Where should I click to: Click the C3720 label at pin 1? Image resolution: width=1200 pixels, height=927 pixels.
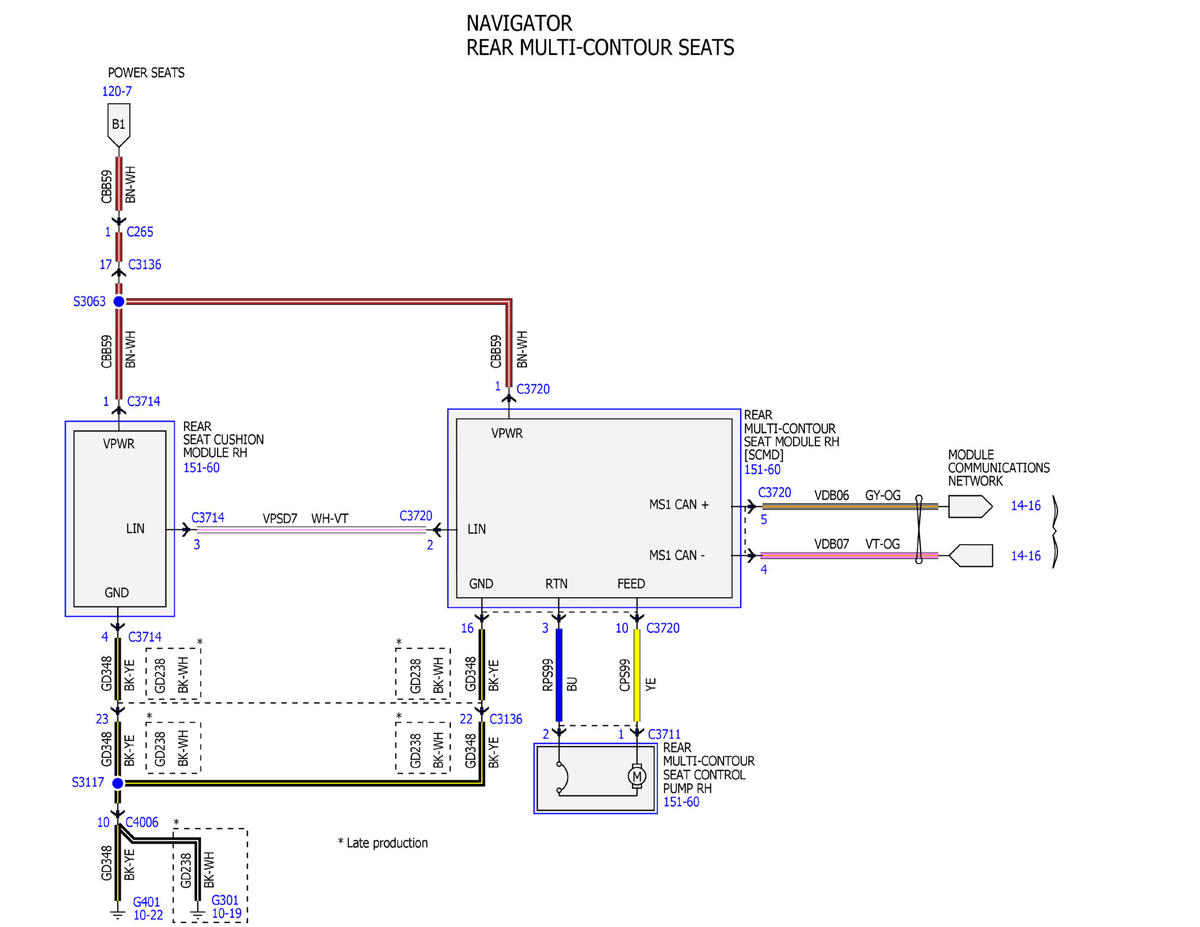pyautogui.click(x=533, y=389)
